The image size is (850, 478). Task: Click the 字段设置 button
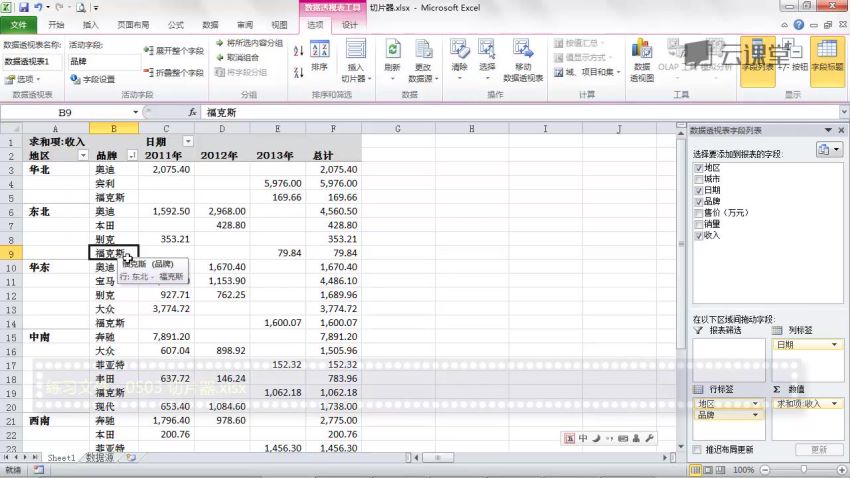(93, 79)
